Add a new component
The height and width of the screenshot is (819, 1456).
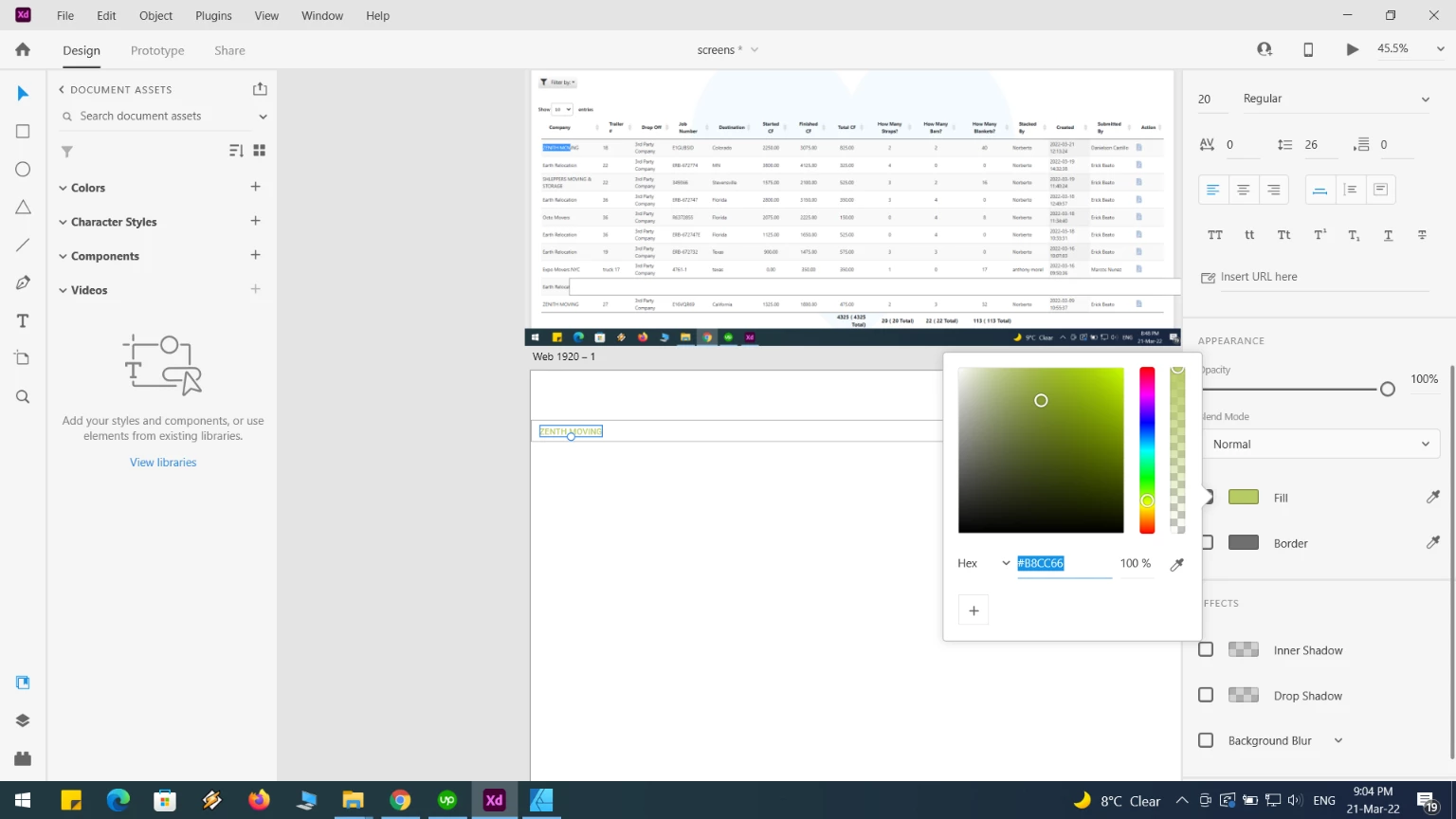pos(255,255)
